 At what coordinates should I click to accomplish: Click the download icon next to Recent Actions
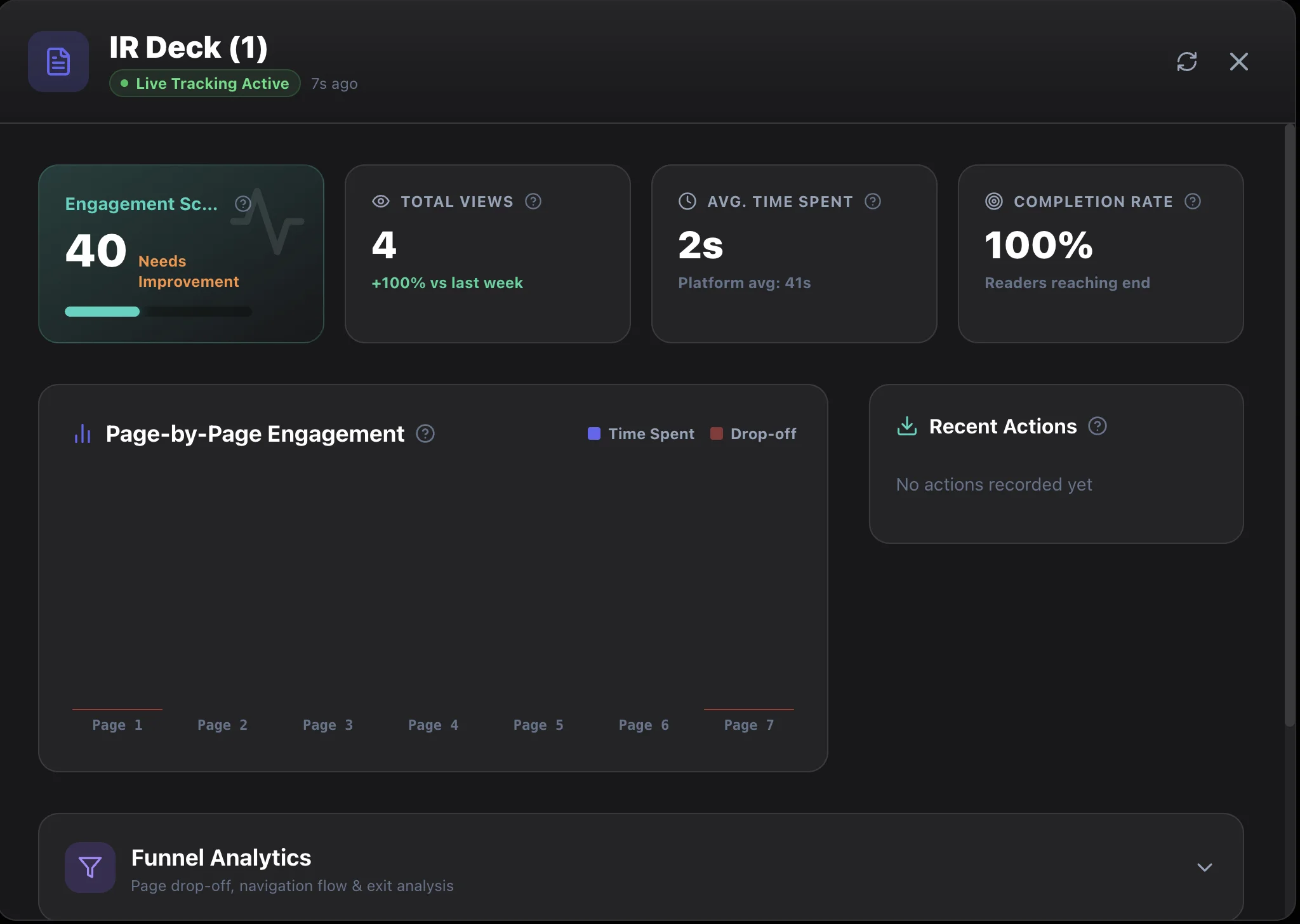click(x=907, y=426)
